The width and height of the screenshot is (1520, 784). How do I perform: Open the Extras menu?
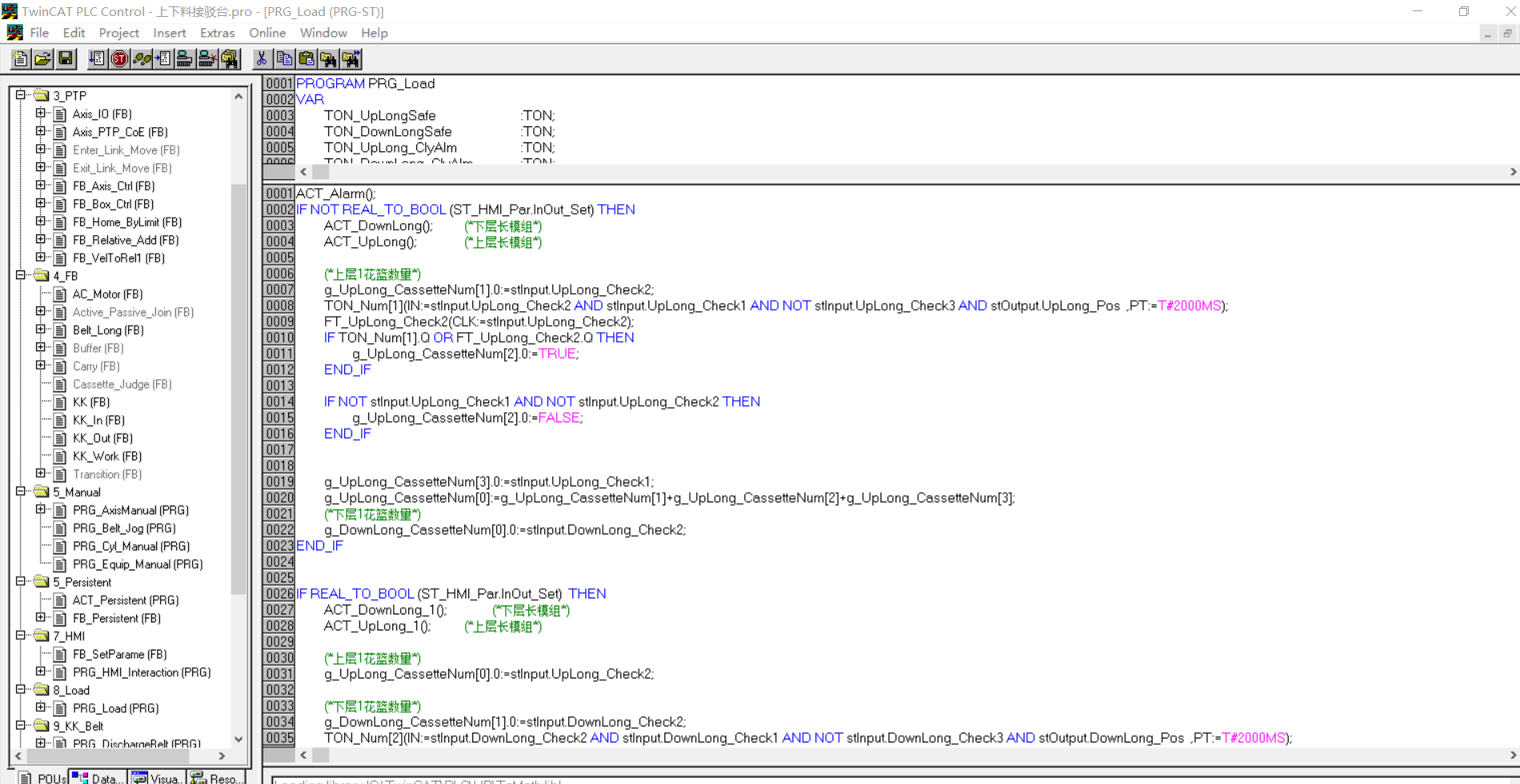pos(217,33)
